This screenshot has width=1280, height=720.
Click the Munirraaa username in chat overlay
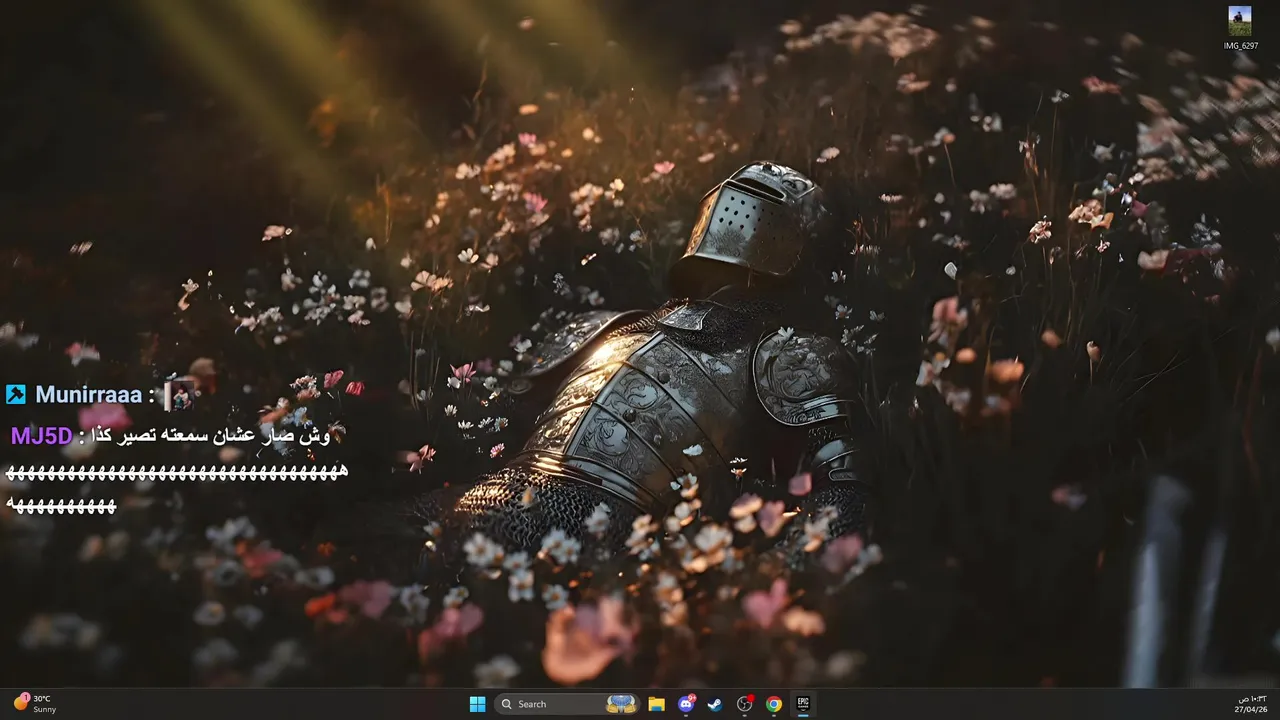pos(89,395)
